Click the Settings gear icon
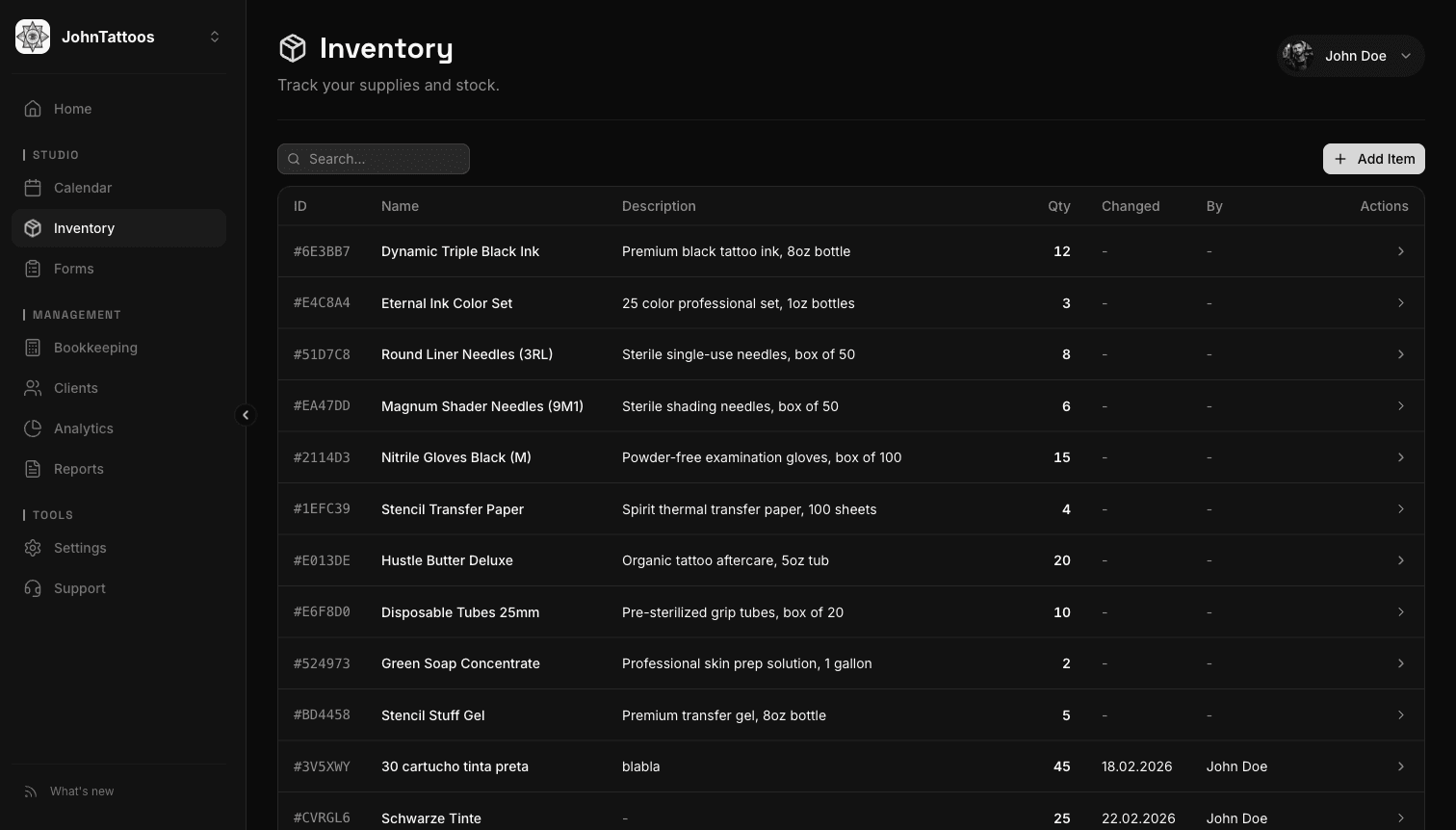This screenshot has width=1456, height=830. click(35, 548)
